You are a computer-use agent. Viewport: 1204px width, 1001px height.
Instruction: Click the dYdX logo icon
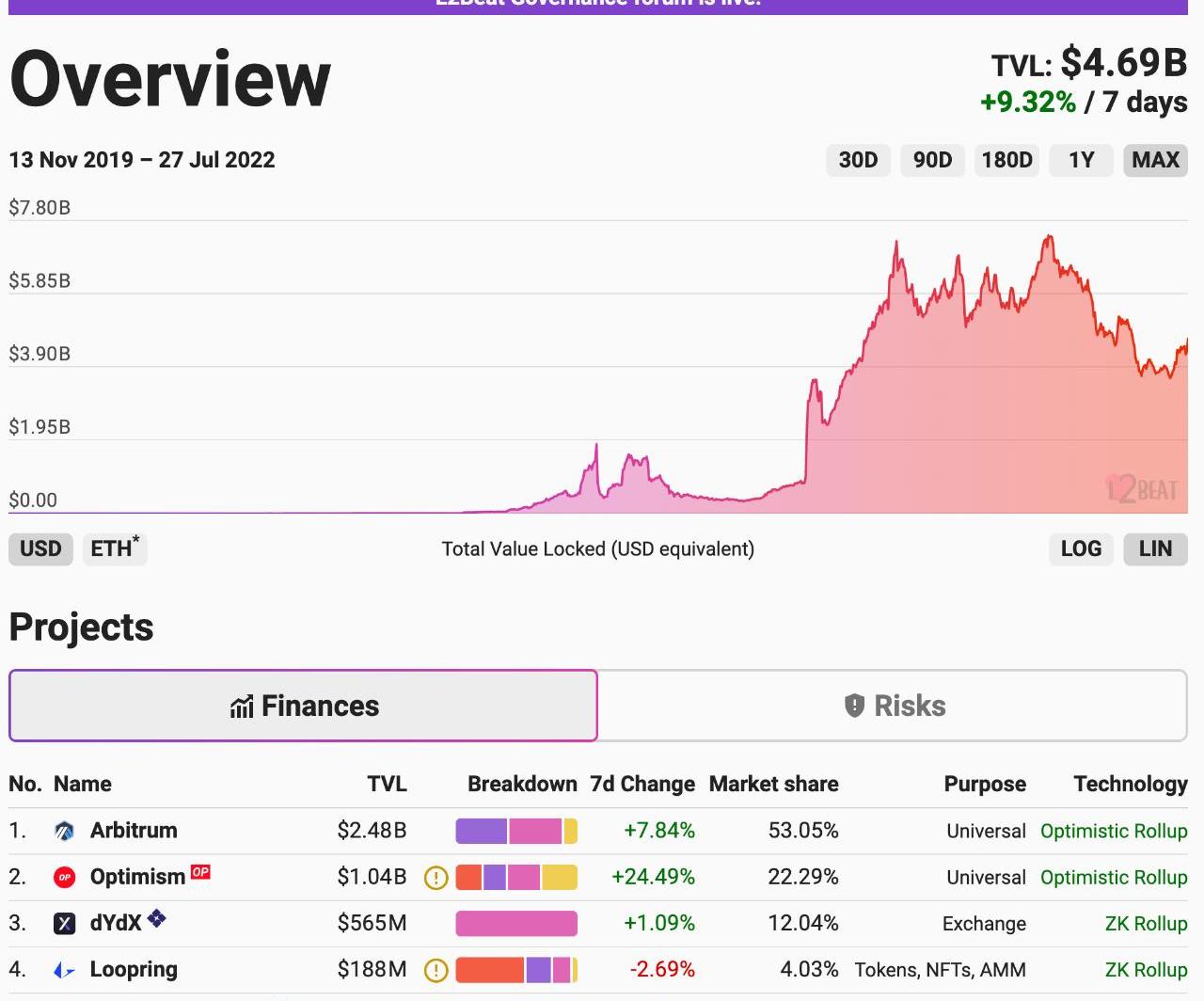click(x=64, y=923)
